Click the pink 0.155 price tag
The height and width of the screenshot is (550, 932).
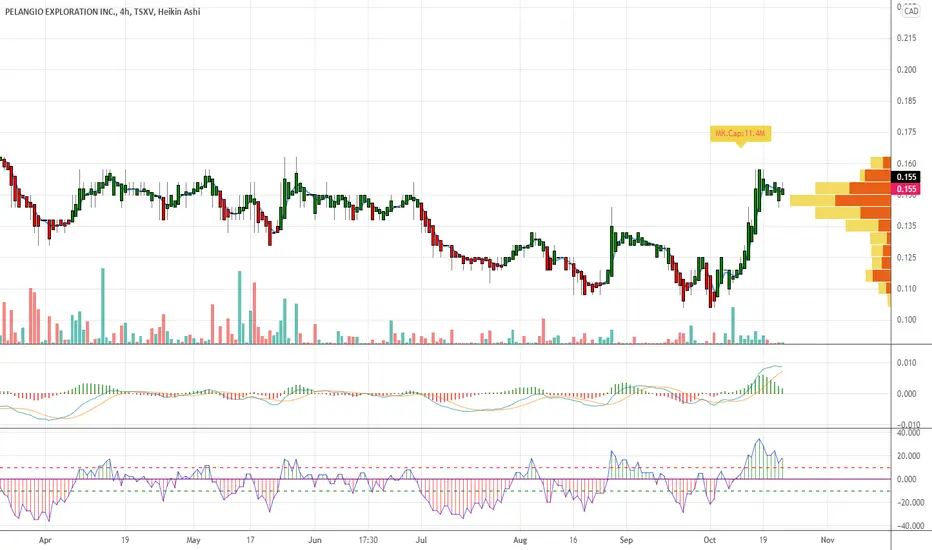coord(906,189)
